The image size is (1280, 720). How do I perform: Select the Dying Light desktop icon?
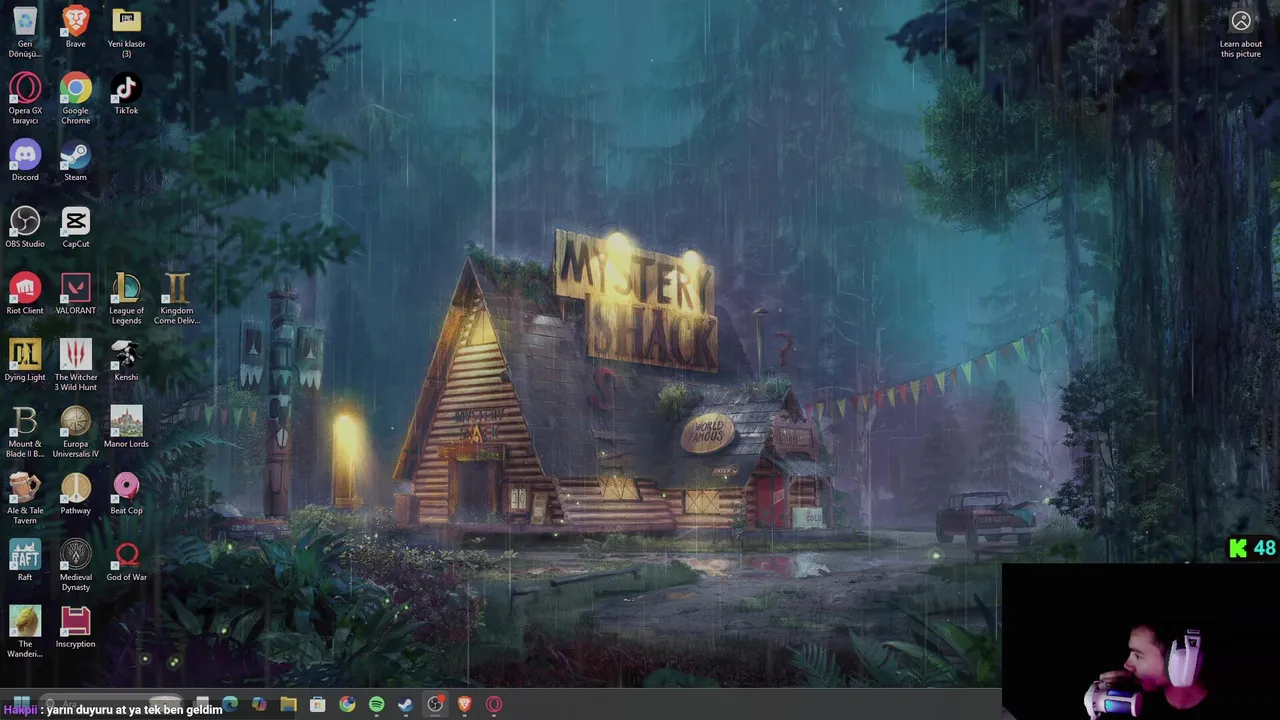(x=25, y=360)
